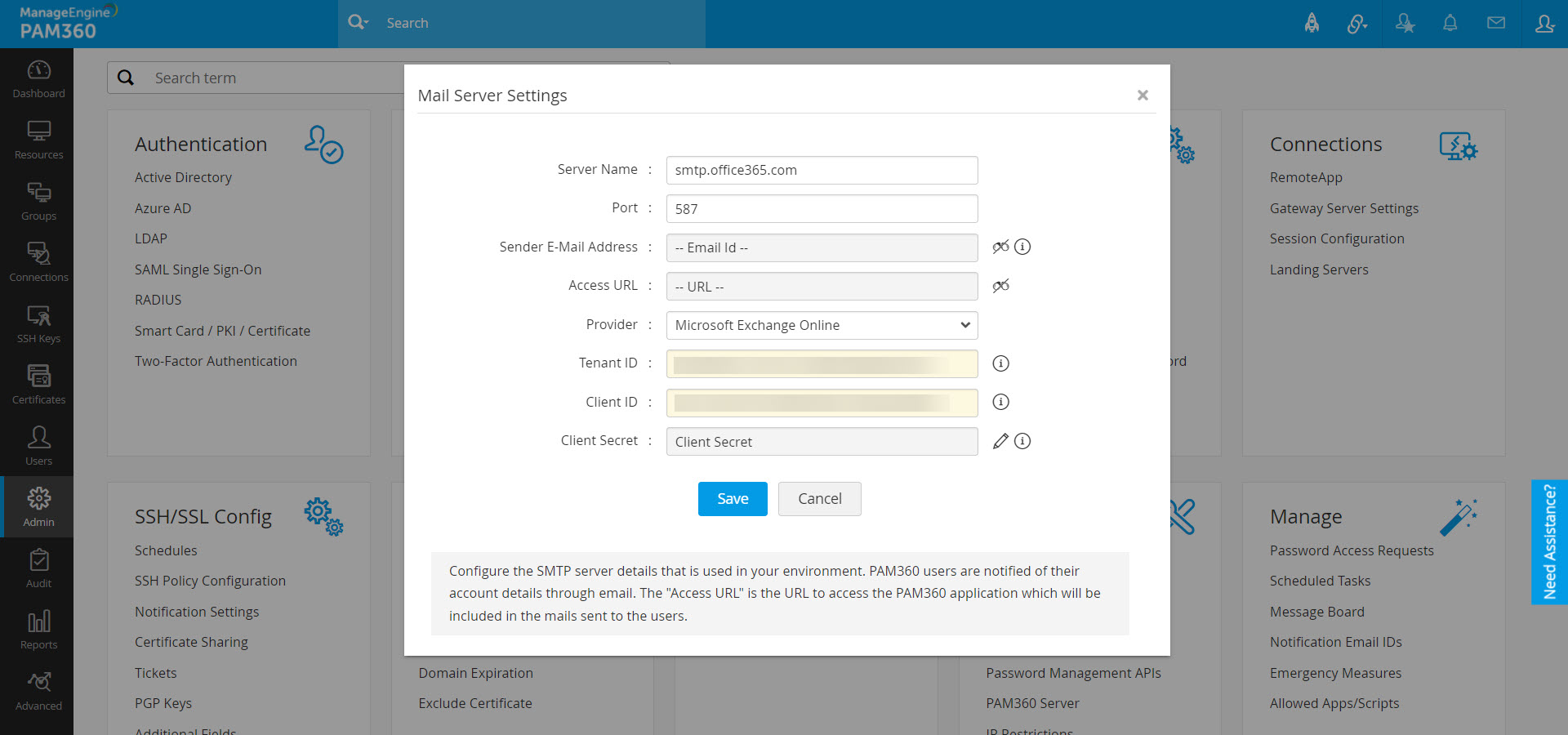Toggle visibility of Sender E-Mail Address
The width and height of the screenshot is (1568, 735).
pyautogui.click(x=1000, y=247)
